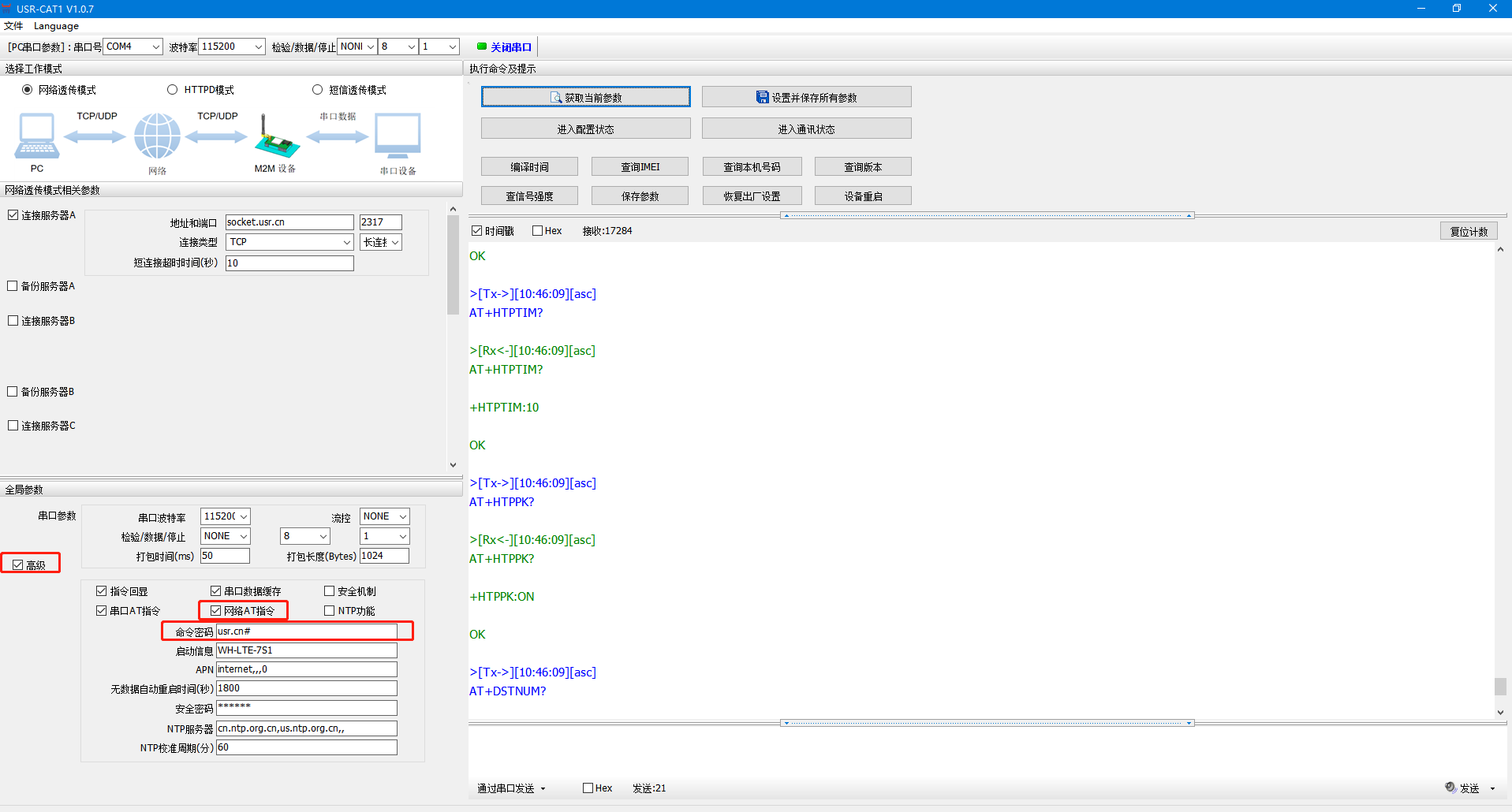This screenshot has width=1512, height=812.
Task: Enable 连接服务器B checkbox
Action: 13,320
